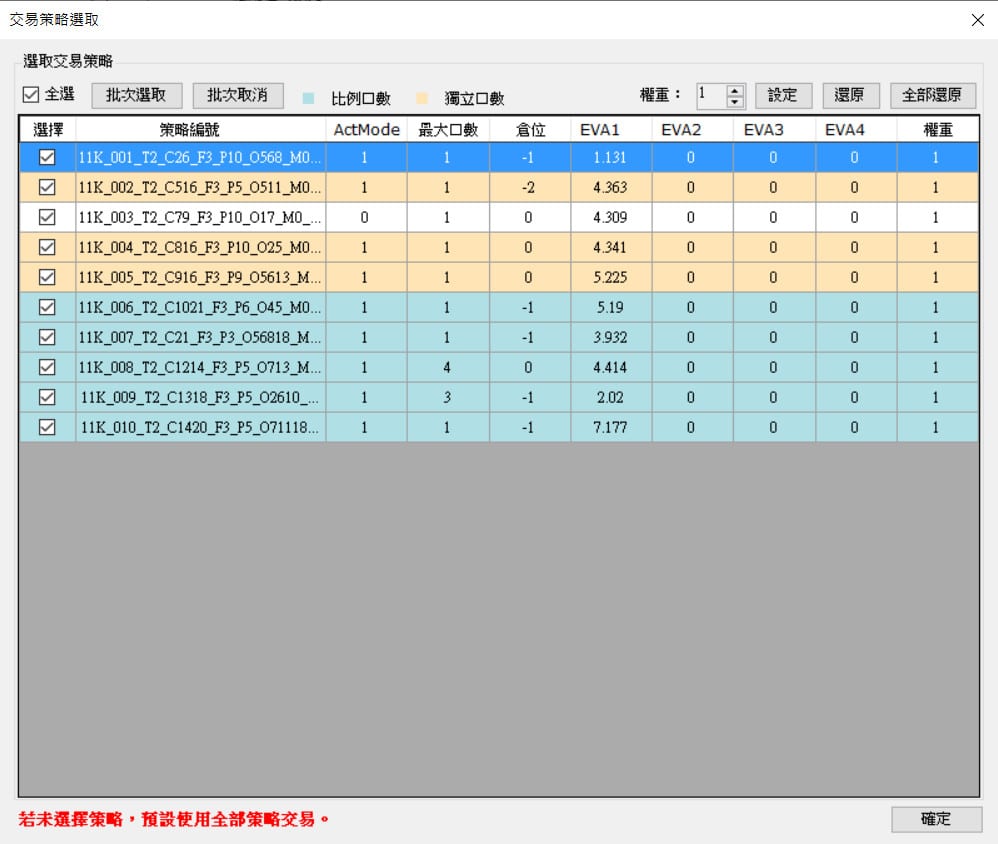998x844 pixels.
Task: Sort by EVA3 column header
Action: pyautogui.click(x=774, y=130)
